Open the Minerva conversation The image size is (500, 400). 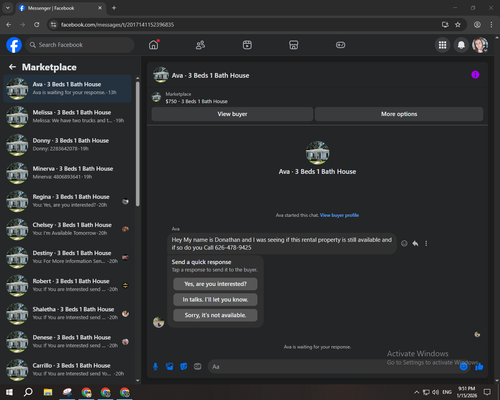[68, 173]
